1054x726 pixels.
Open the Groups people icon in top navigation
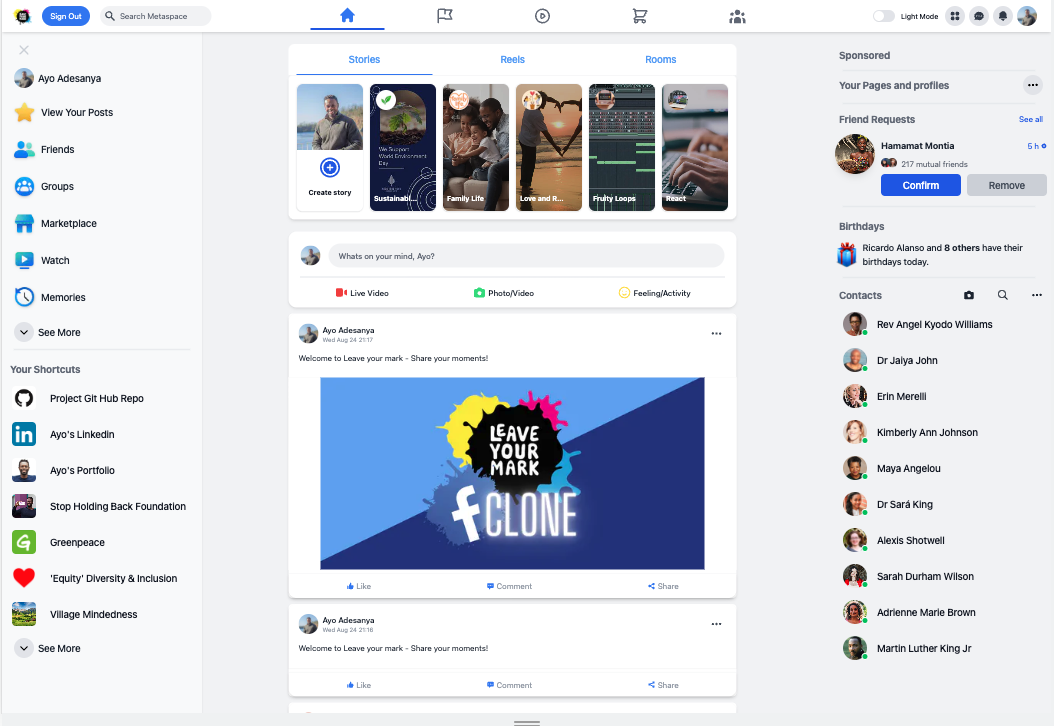click(737, 16)
